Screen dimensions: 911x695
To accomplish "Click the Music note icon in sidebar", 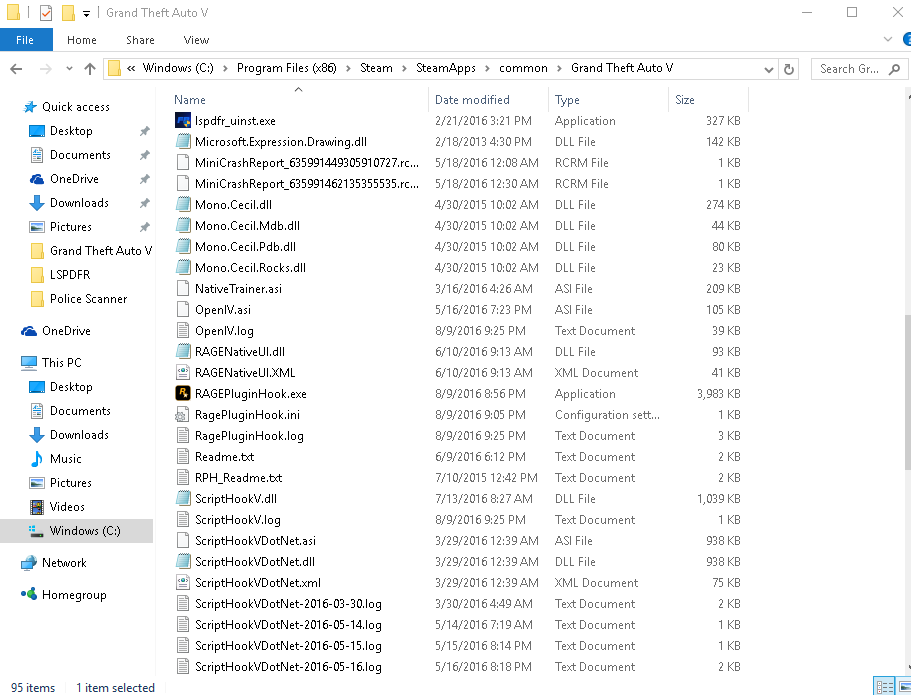I will (x=37, y=458).
